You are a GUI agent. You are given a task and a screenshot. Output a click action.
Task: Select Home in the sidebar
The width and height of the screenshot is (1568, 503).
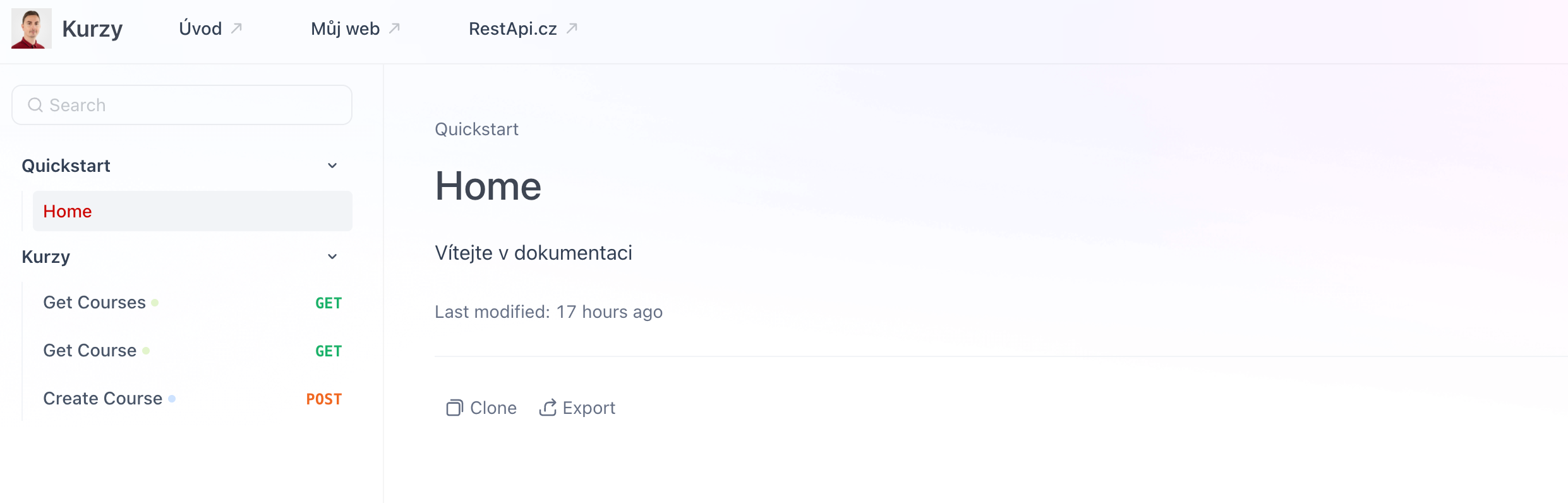click(x=193, y=211)
